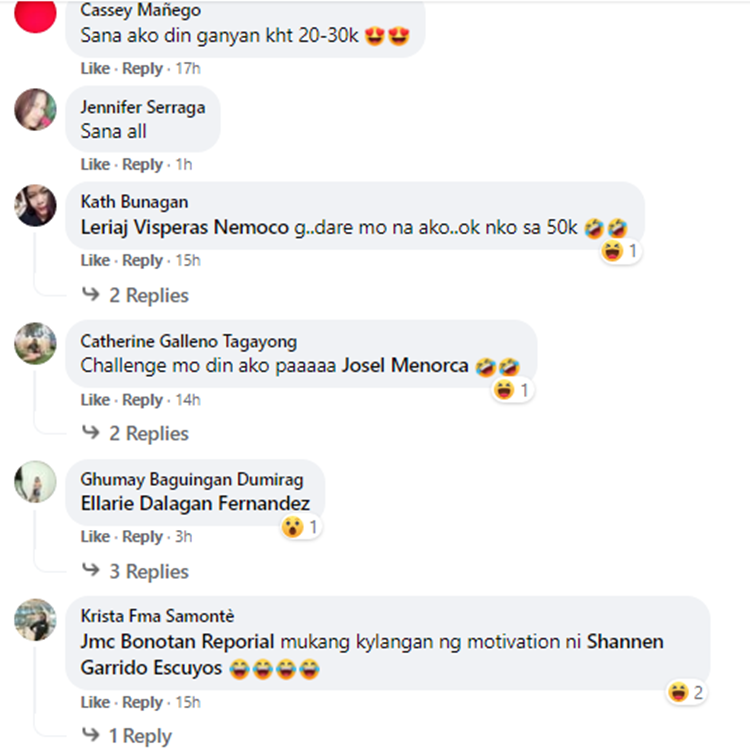
Task: Like Jennifer Serraga's comment
Action: tap(95, 164)
